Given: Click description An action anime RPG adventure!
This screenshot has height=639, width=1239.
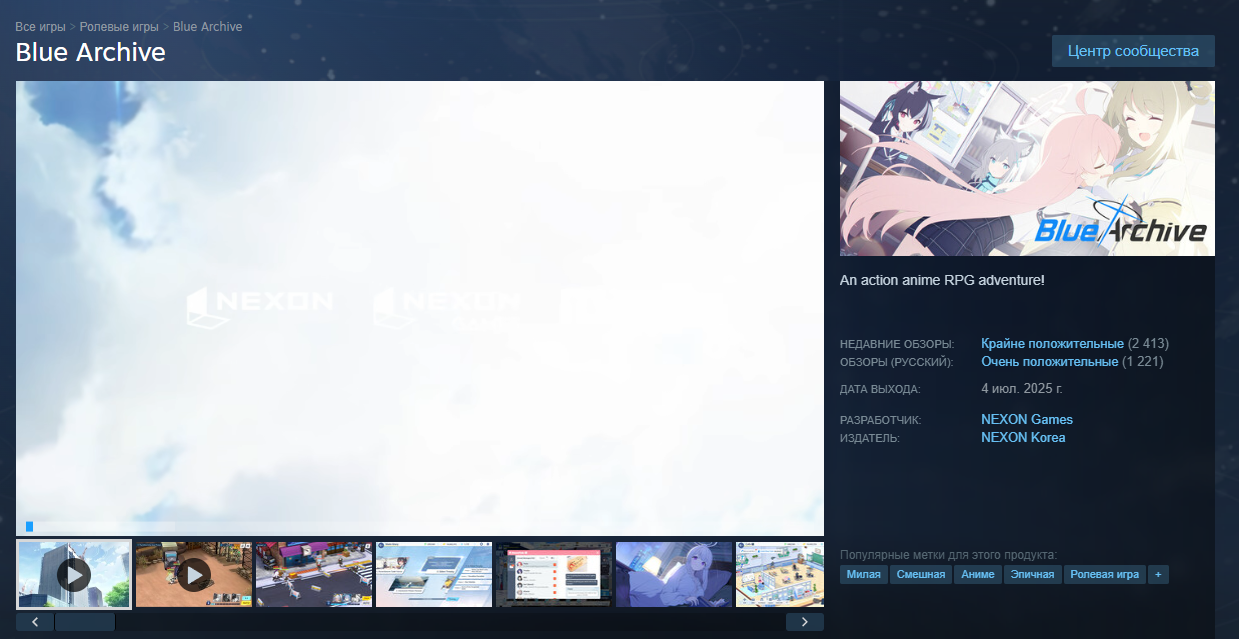Looking at the screenshot, I should (x=942, y=280).
